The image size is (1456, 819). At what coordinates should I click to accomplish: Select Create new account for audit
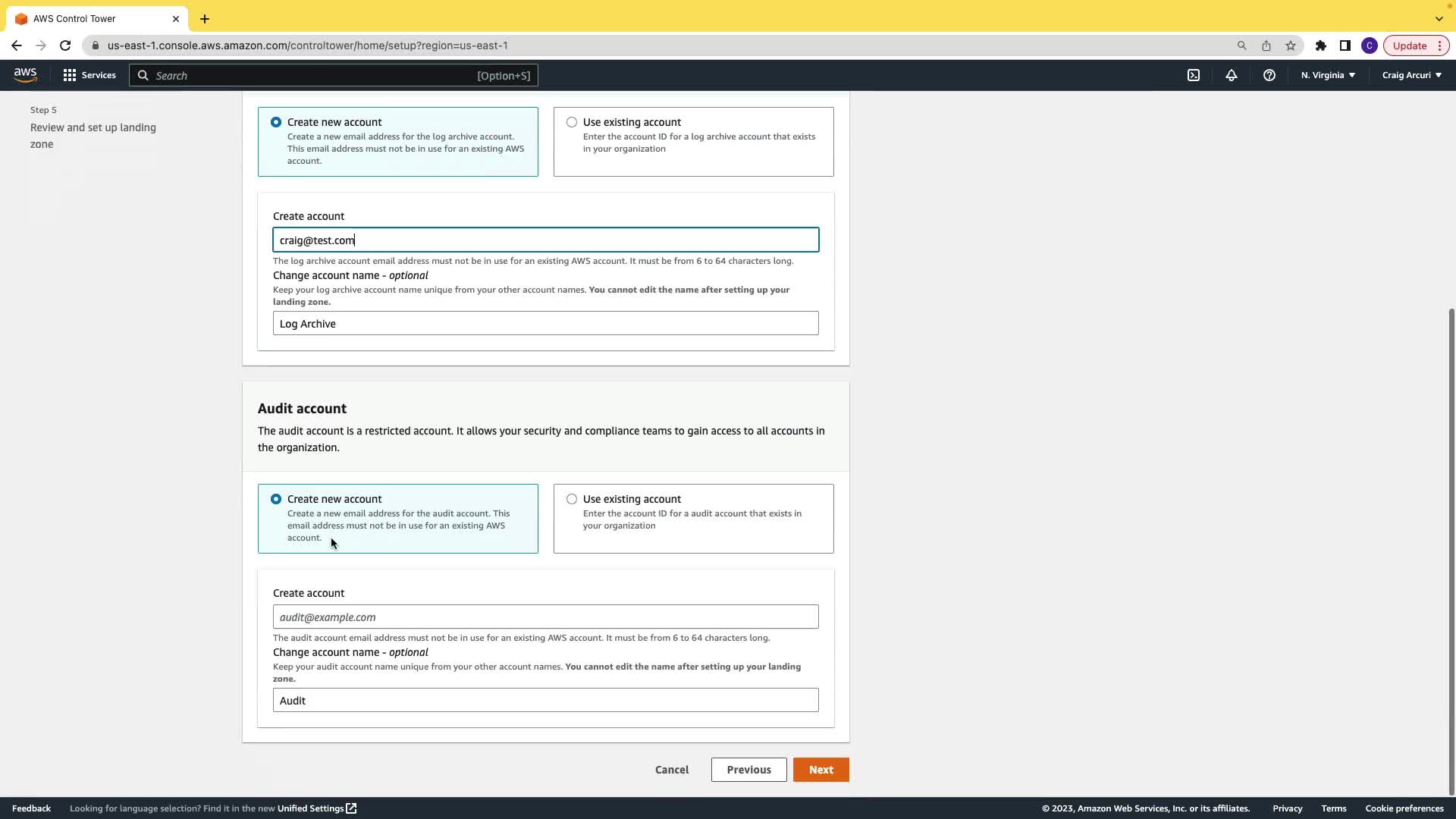276,499
